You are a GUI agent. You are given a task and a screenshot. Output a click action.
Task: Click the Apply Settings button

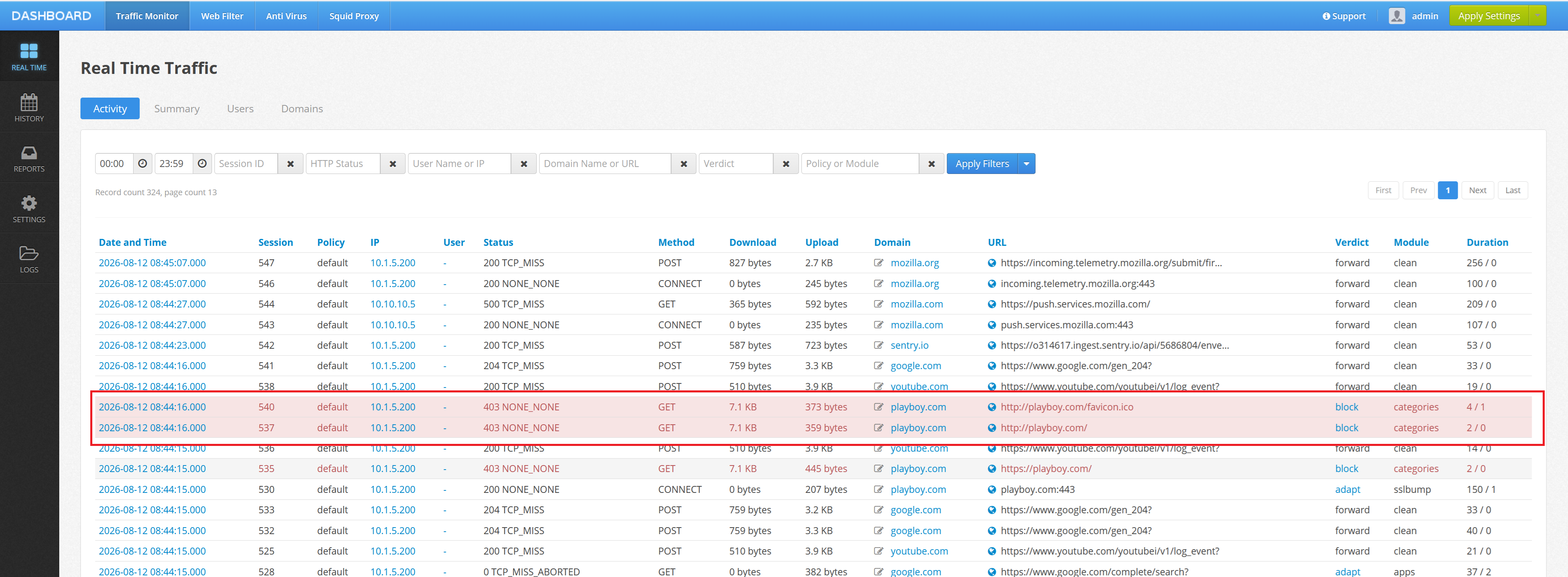[x=1489, y=16]
